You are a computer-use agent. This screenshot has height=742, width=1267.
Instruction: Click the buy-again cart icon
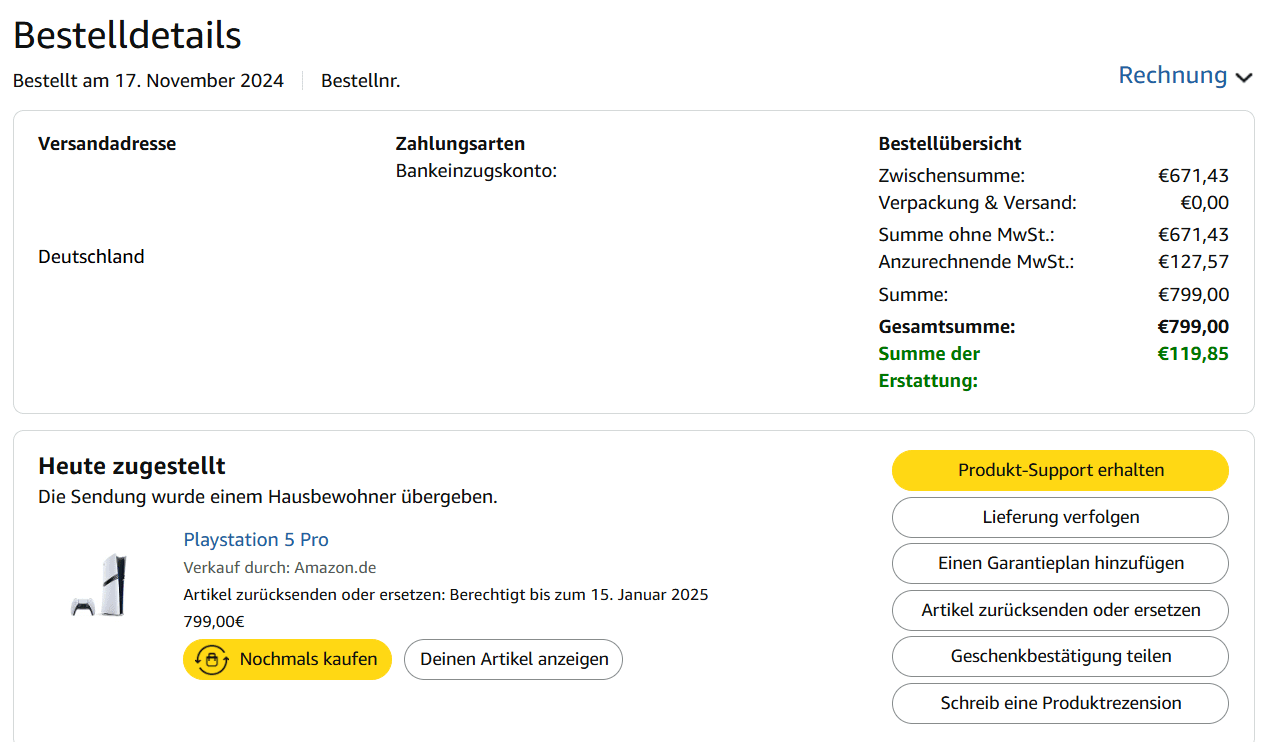212,660
